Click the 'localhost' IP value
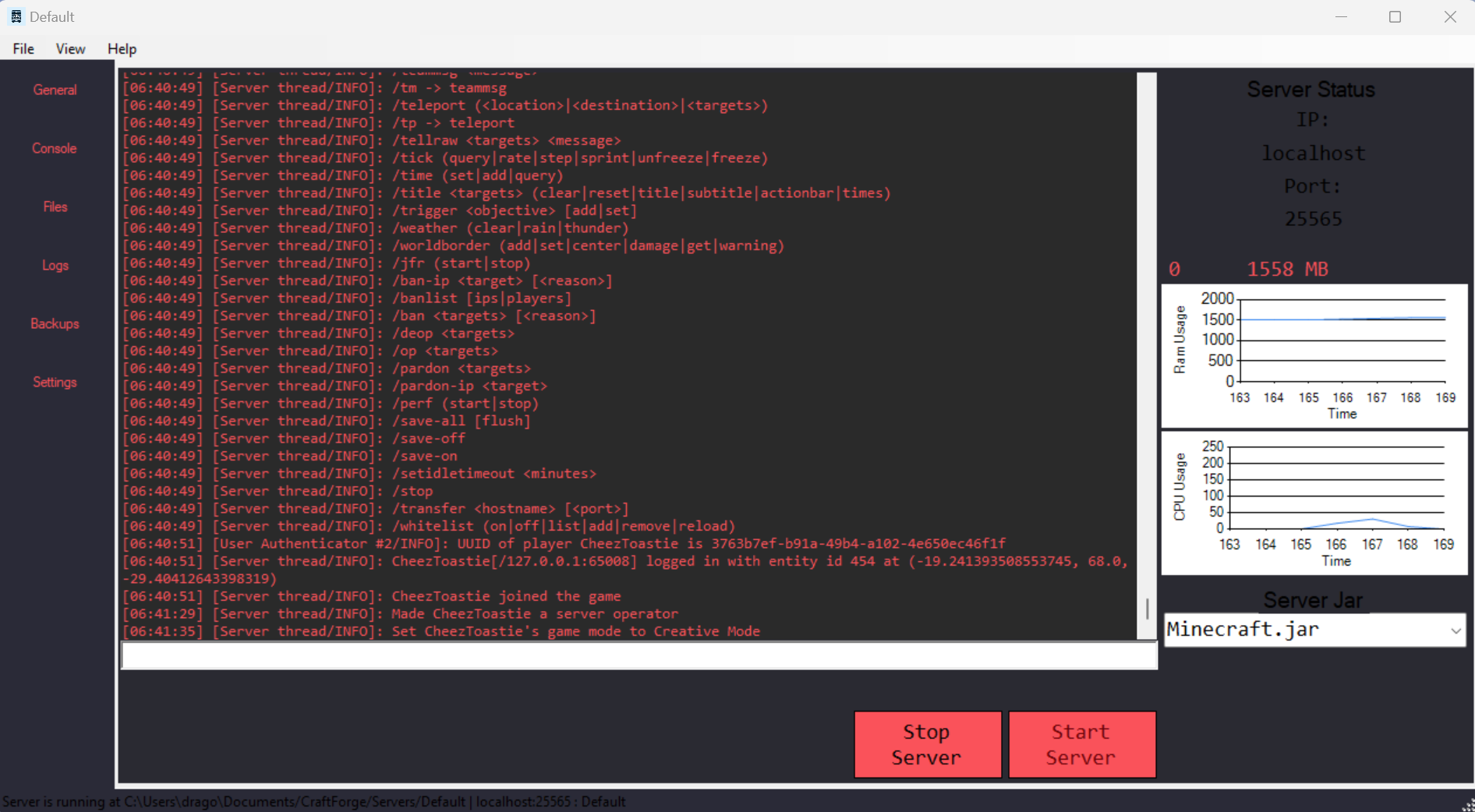The image size is (1475, 812). (1314, 153)
